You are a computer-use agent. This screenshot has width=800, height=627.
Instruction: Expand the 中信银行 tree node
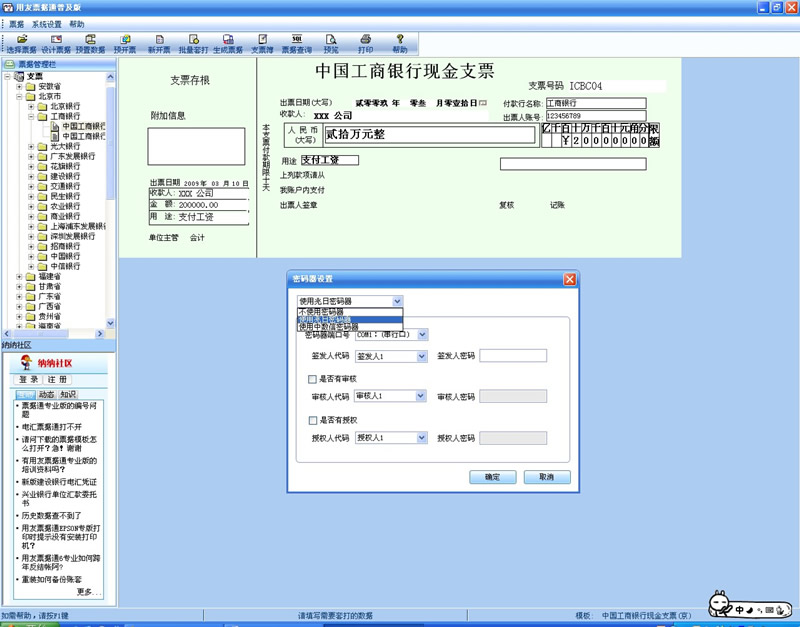pos(31,266)
